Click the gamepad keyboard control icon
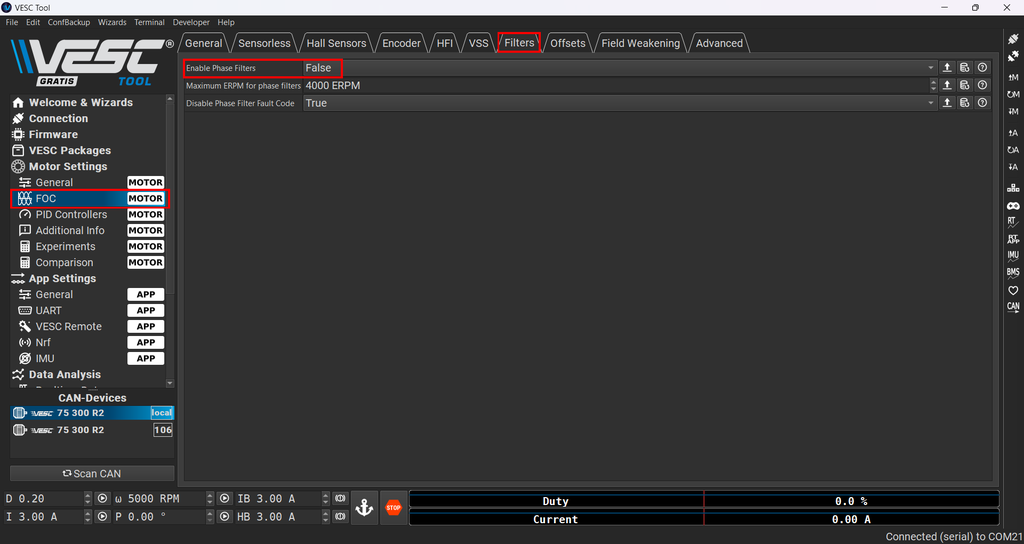This screenshot has width=1024, height=544. pos(1013,205)
